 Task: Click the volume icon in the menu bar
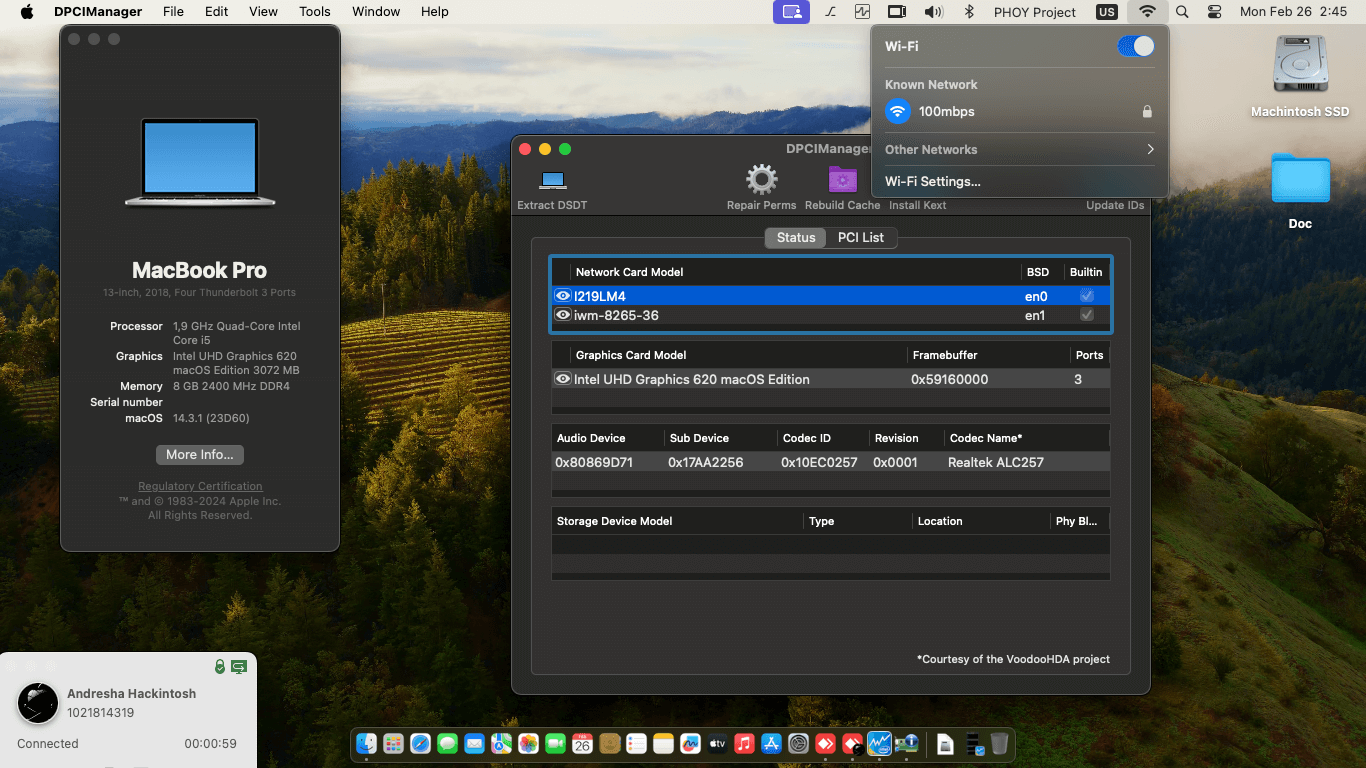click(935, 11)
